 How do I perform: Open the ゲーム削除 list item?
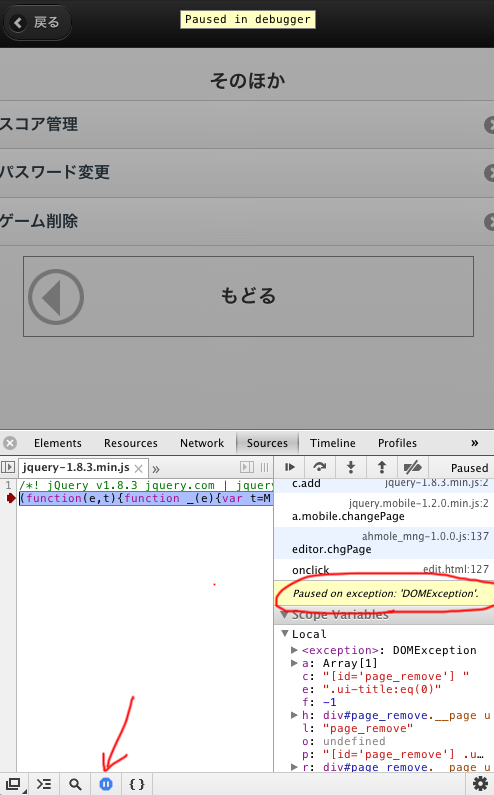[x=247, y=222]
